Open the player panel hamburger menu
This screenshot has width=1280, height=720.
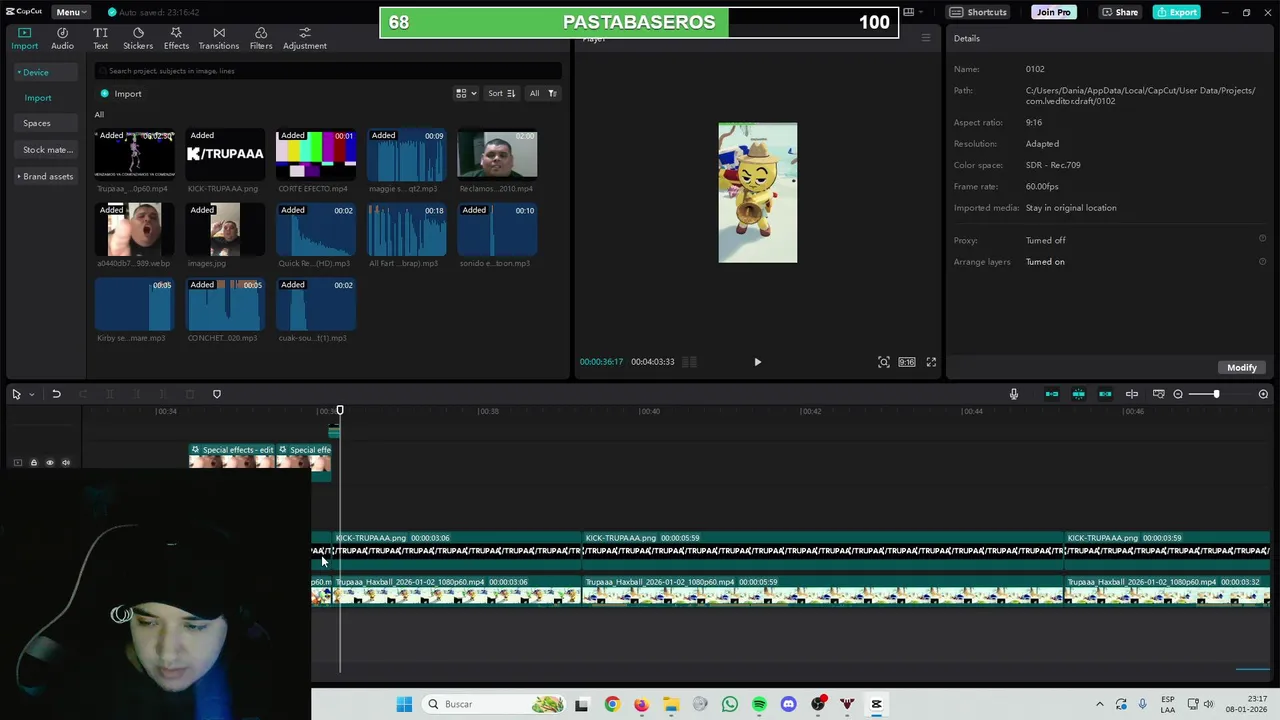(926, 38)
